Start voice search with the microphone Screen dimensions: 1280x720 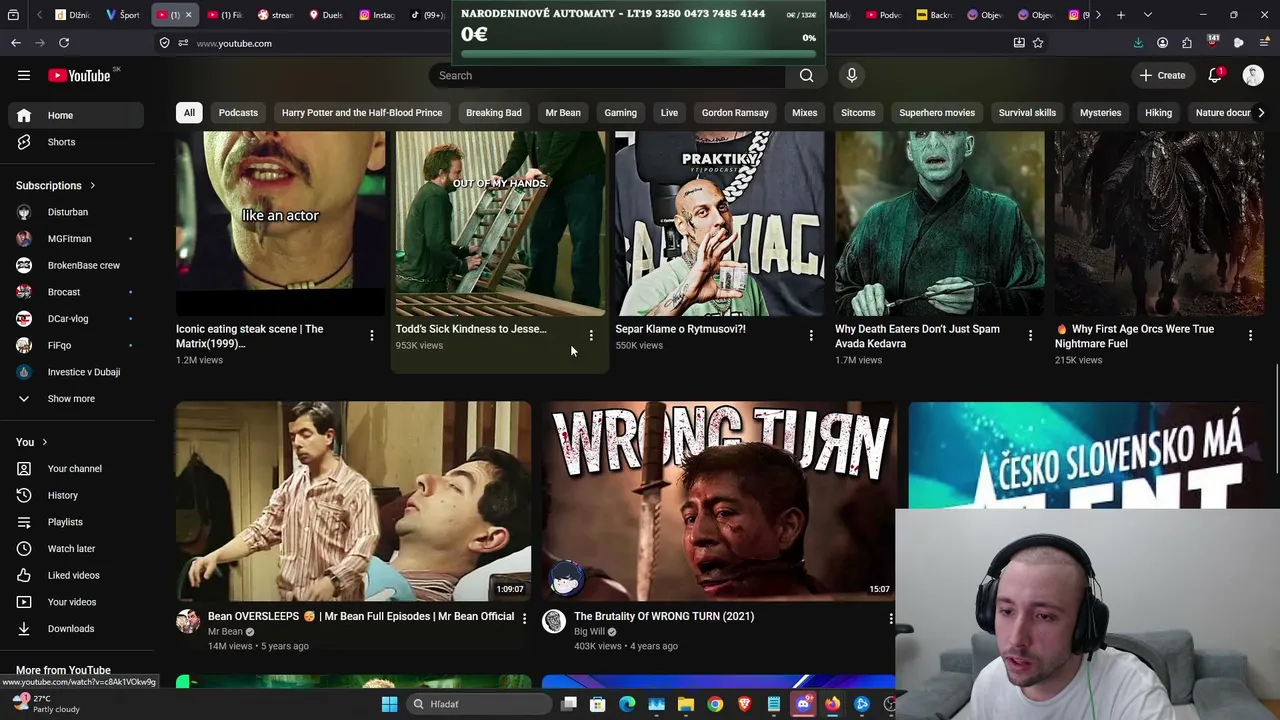(x=852, y=75)
